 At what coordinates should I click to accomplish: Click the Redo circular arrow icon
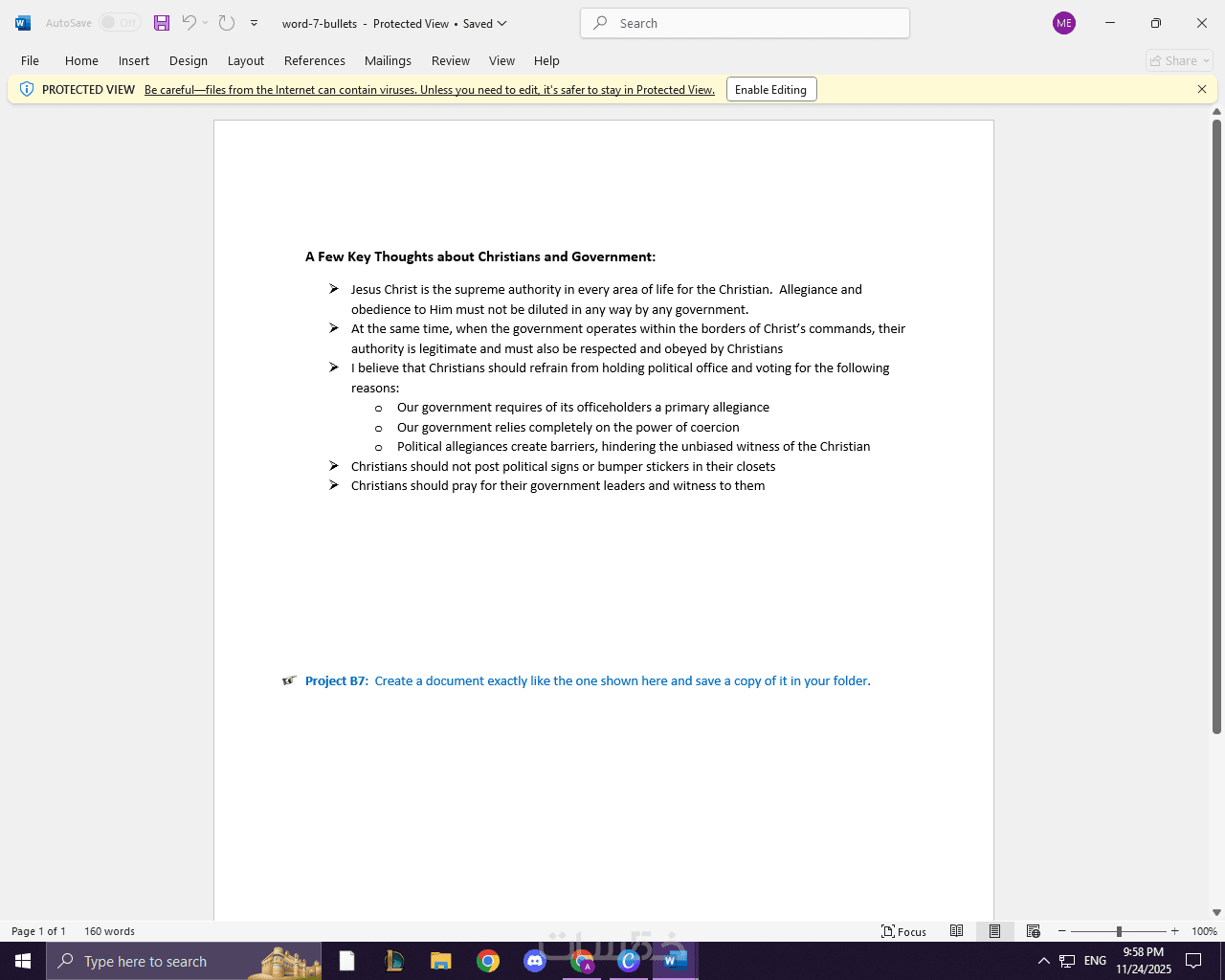coord(227,23)
